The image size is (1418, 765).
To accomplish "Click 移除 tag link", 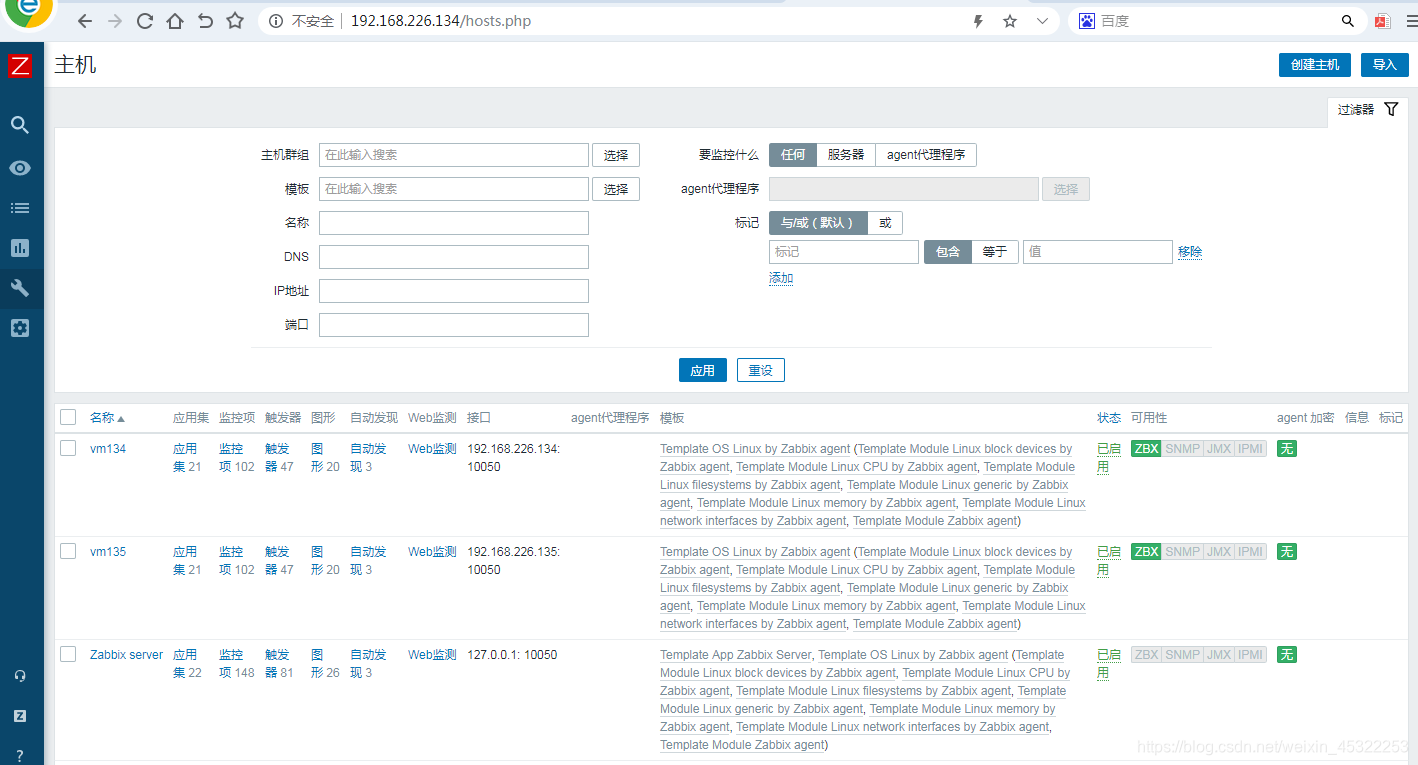I will tap(1190, 252).
